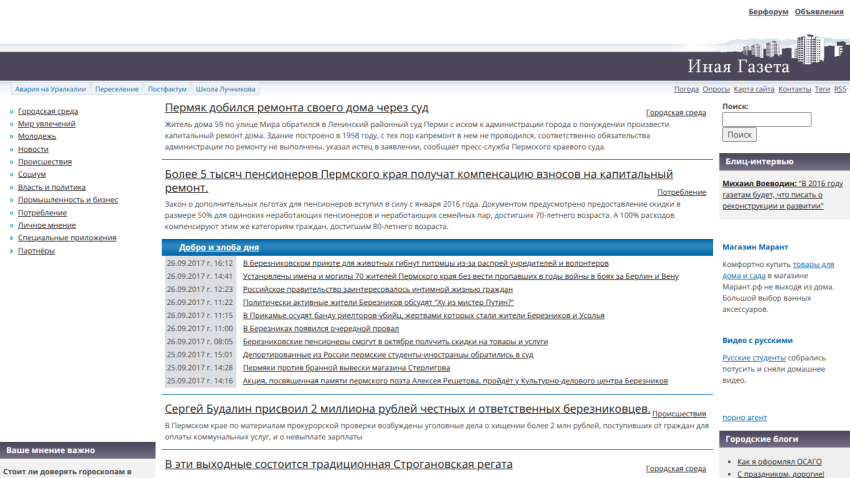Image resolution: width=850 pixels, height=478 pixels.
Task: Open the Карта сайта link
Action: coord(754,89)
